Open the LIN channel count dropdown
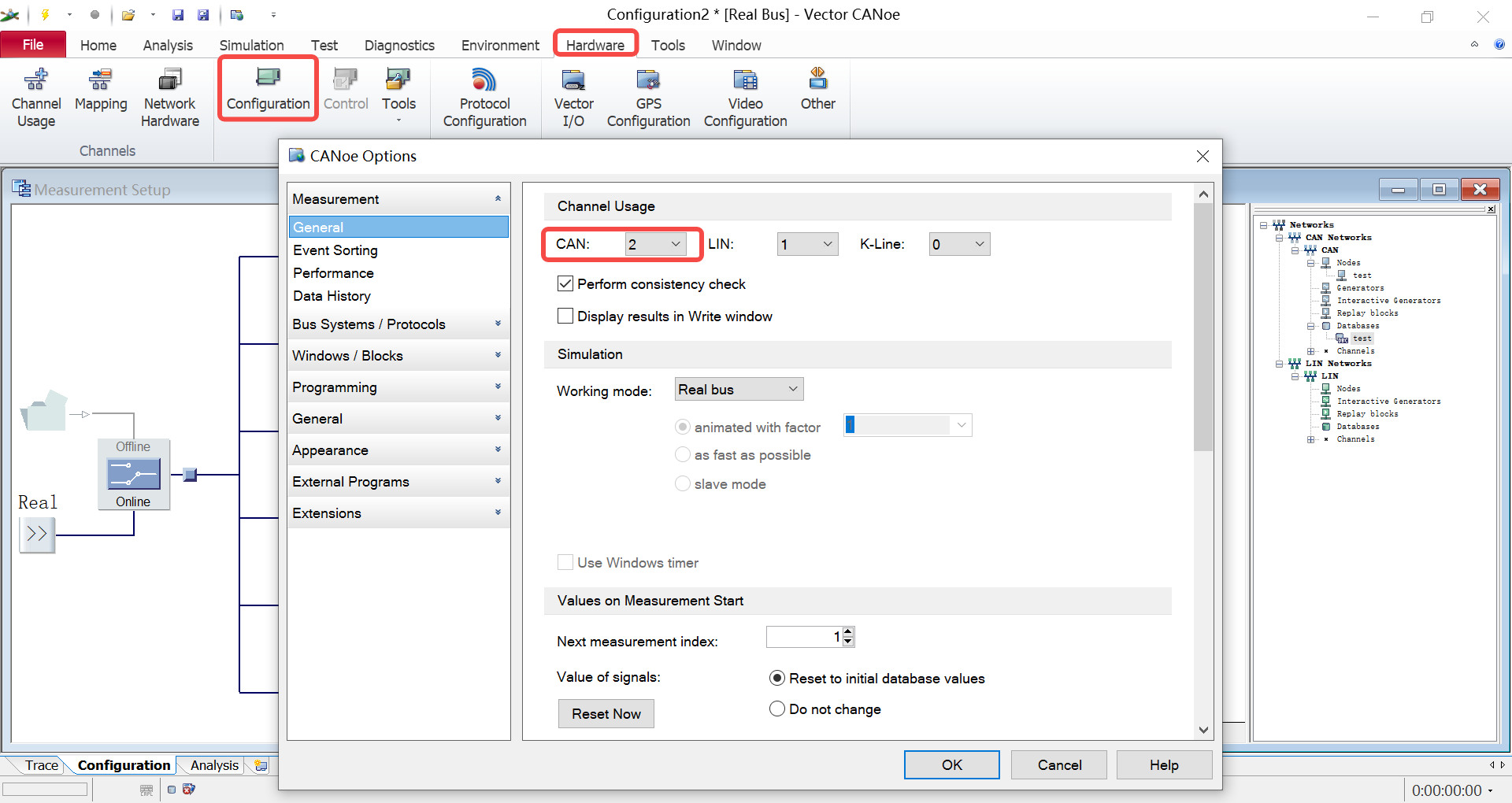 point(807,244)
